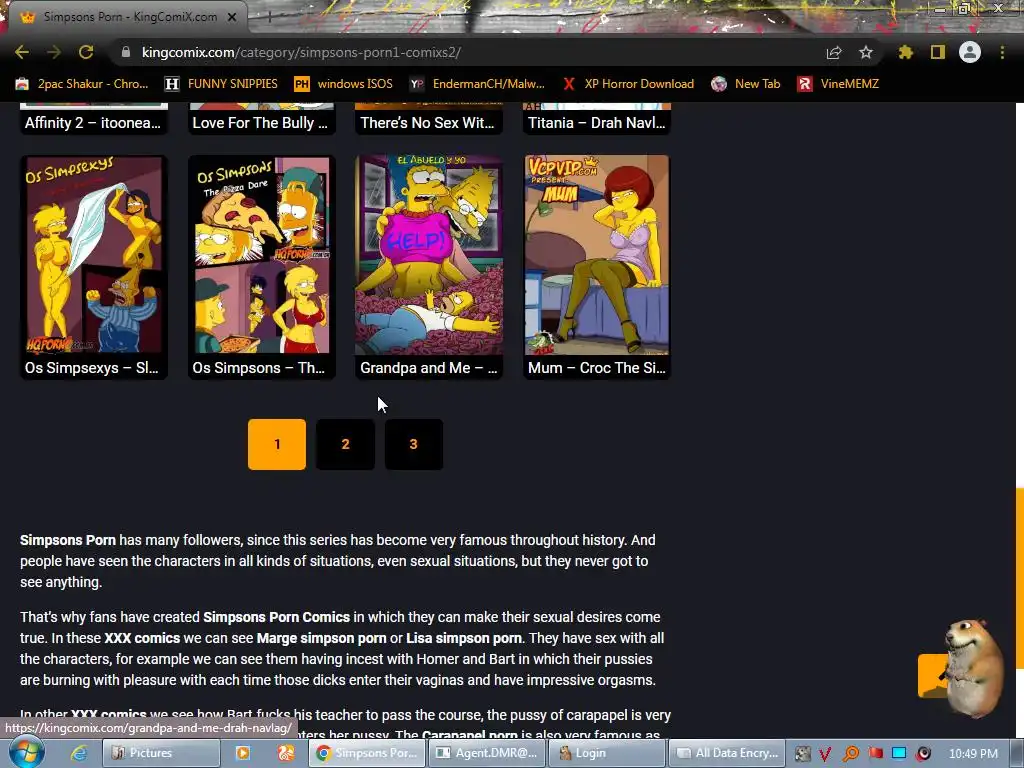The width and height of the screenshot is (1024, 768).
Task: Open the FUNNY SNIPPIES bookmark
Action: 221,84
